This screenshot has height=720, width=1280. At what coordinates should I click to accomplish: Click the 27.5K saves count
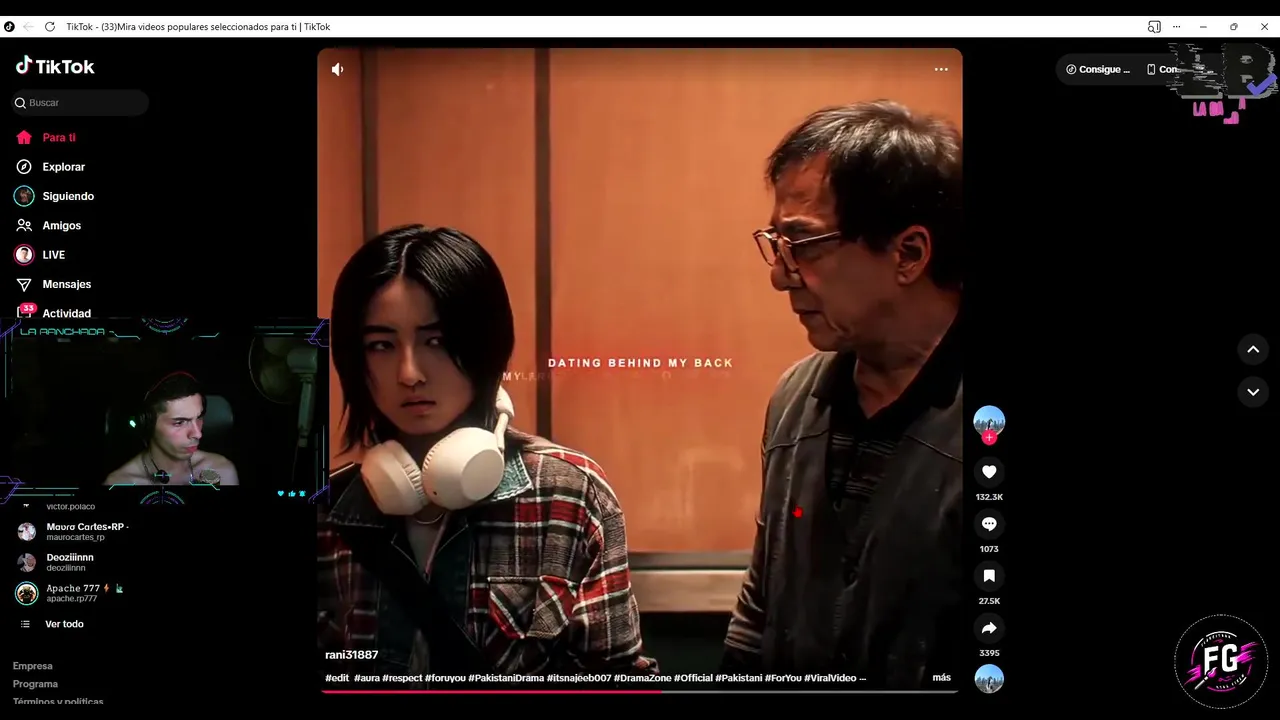[x=989, y=601]
